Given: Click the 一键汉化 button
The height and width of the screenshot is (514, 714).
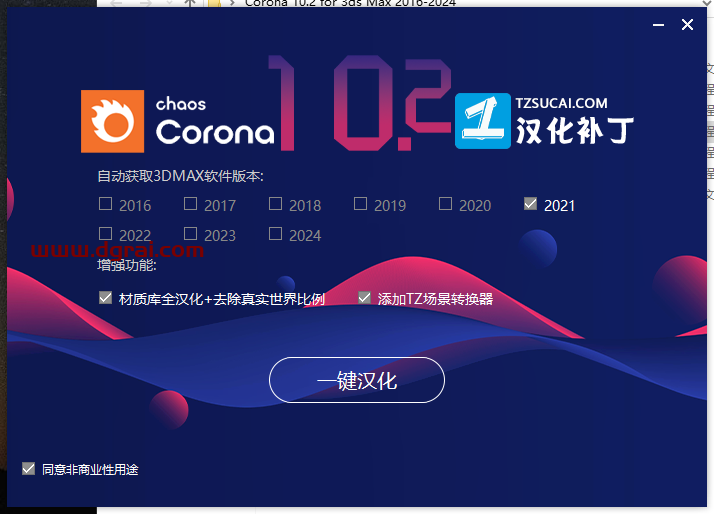Looking at the screenshot, I should (357, 380).
